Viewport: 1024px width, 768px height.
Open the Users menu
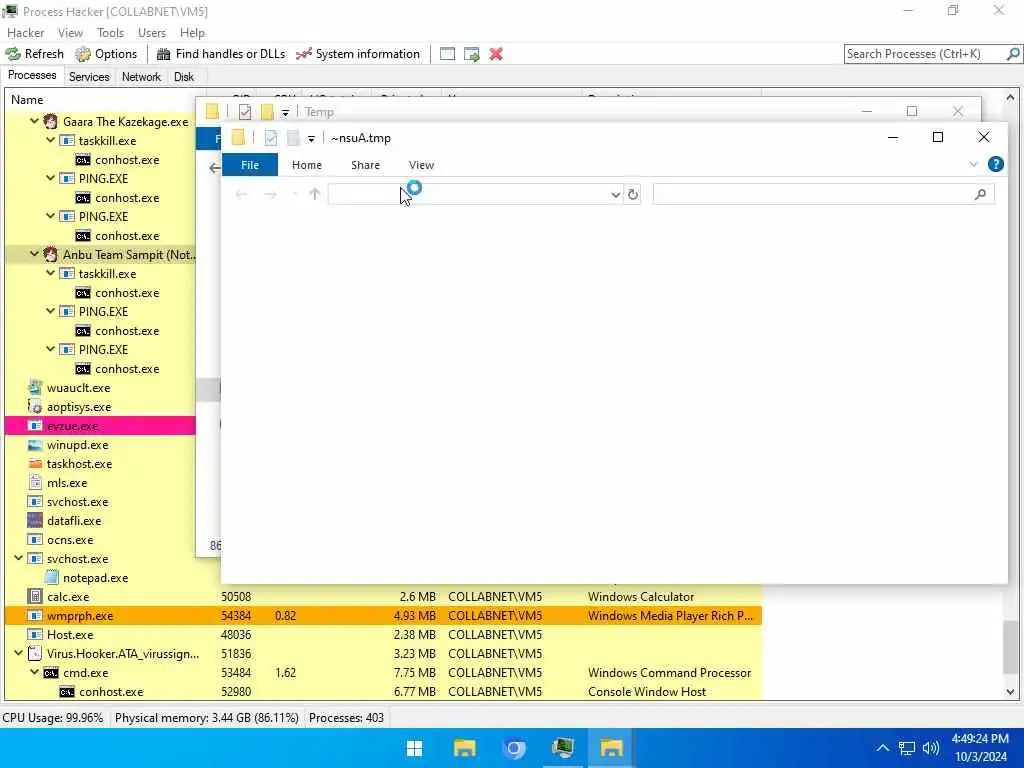pos(152,33)
